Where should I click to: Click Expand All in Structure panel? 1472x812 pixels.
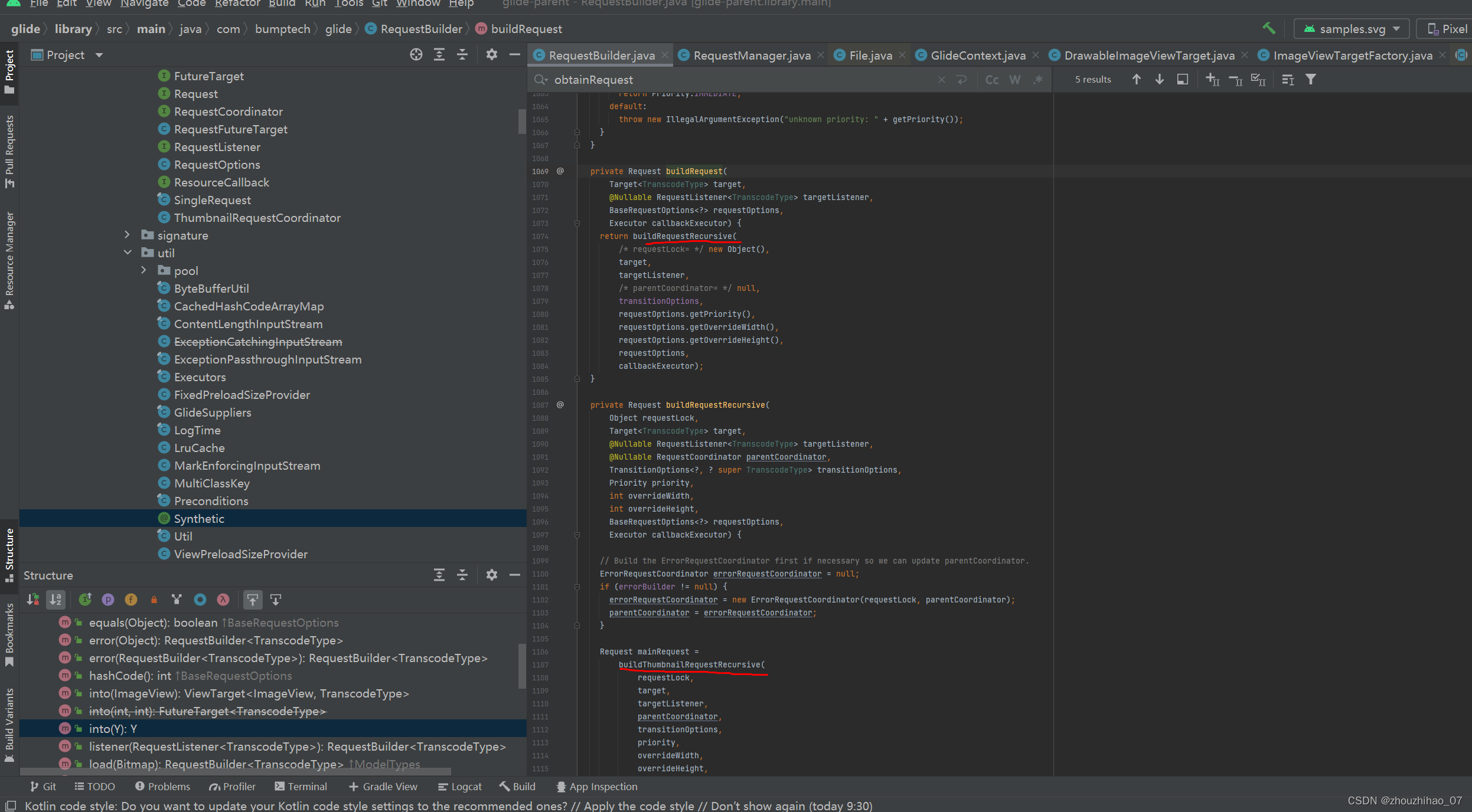tap(439, 575)
